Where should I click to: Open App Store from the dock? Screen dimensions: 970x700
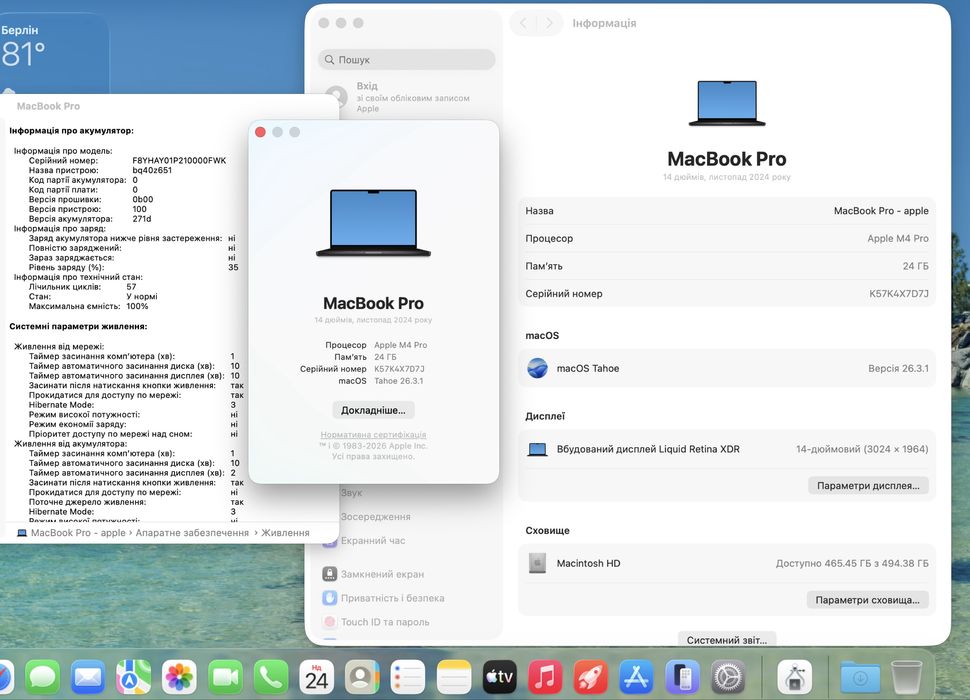coord(636,677)
